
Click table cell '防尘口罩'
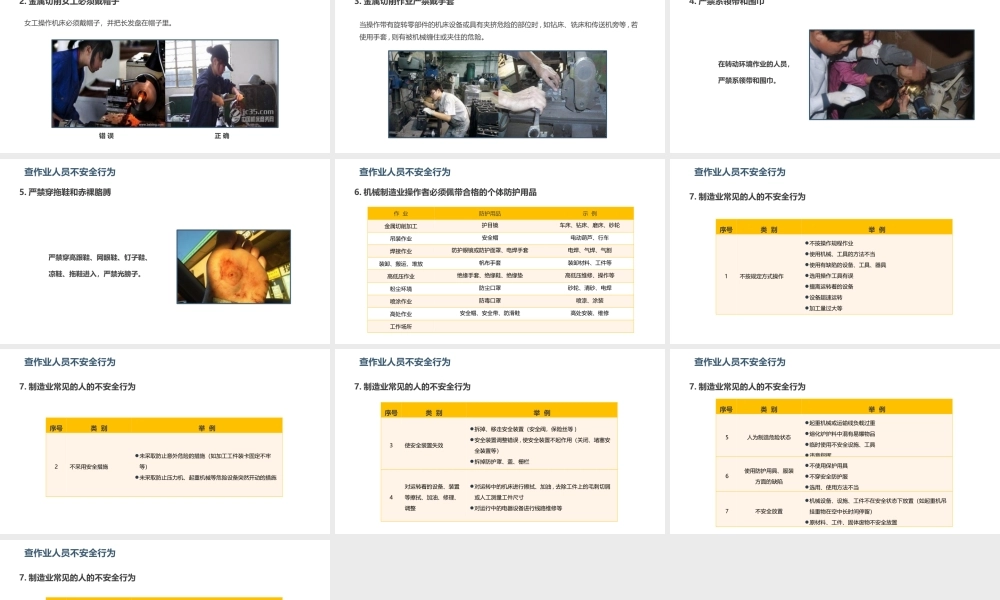point(490,288)
